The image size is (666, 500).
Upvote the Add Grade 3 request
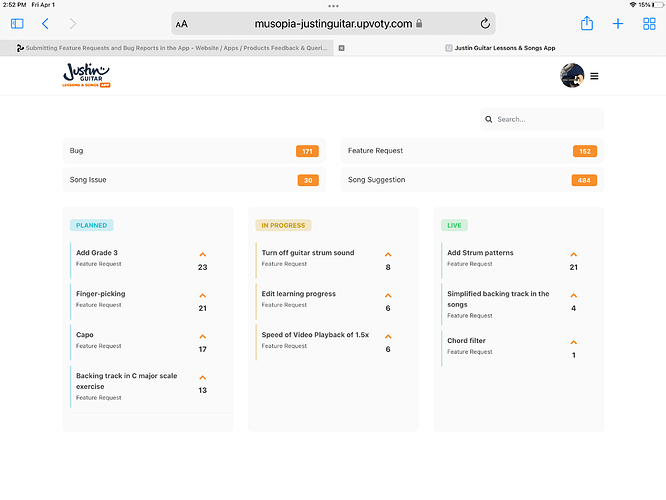click(202, 255)
